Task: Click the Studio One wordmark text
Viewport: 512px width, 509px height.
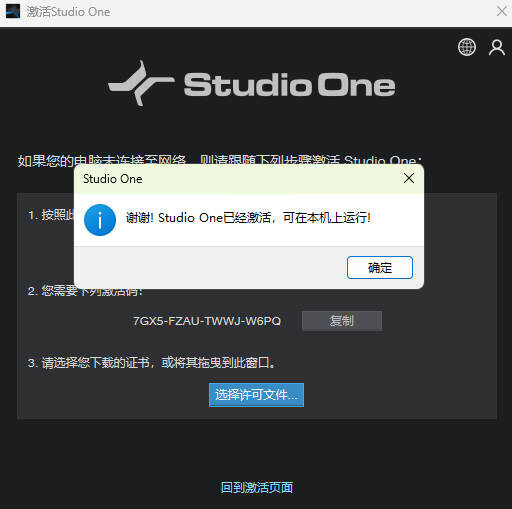Action: pos(289,85)
